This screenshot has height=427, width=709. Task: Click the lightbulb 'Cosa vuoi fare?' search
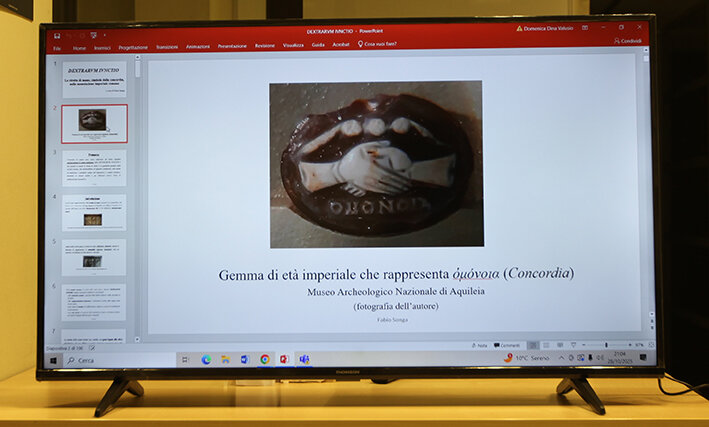378,45
